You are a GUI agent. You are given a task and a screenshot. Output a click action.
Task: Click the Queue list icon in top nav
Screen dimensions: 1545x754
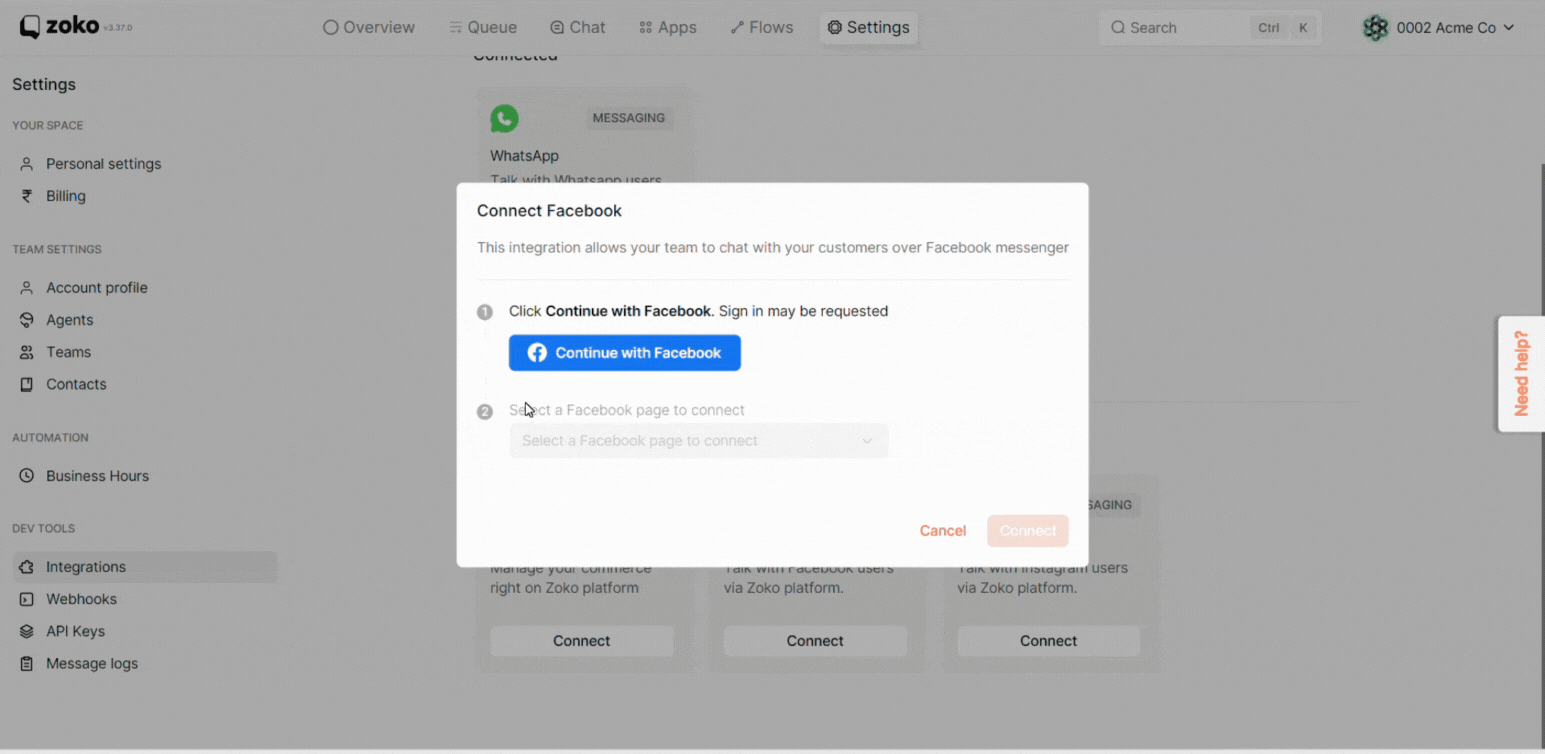tap(455, 27)
